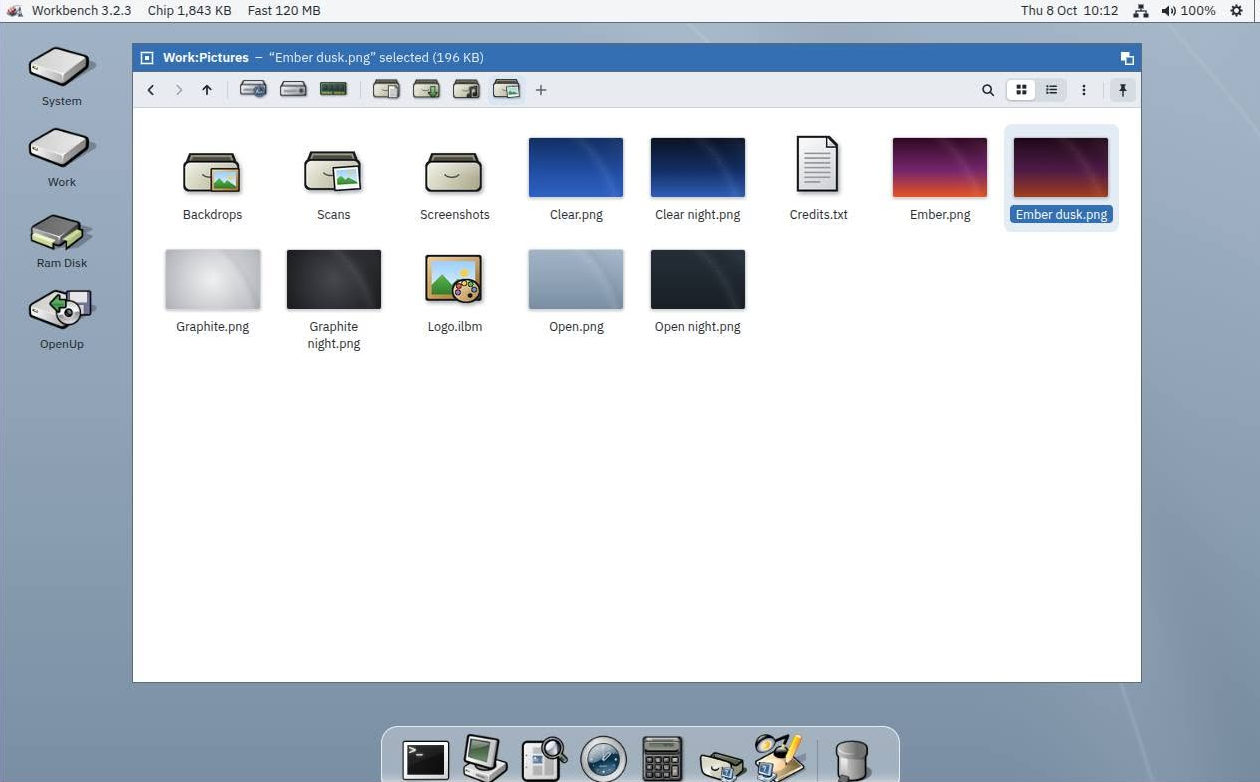Launch the computer icon in the dock

click(485, 757)
